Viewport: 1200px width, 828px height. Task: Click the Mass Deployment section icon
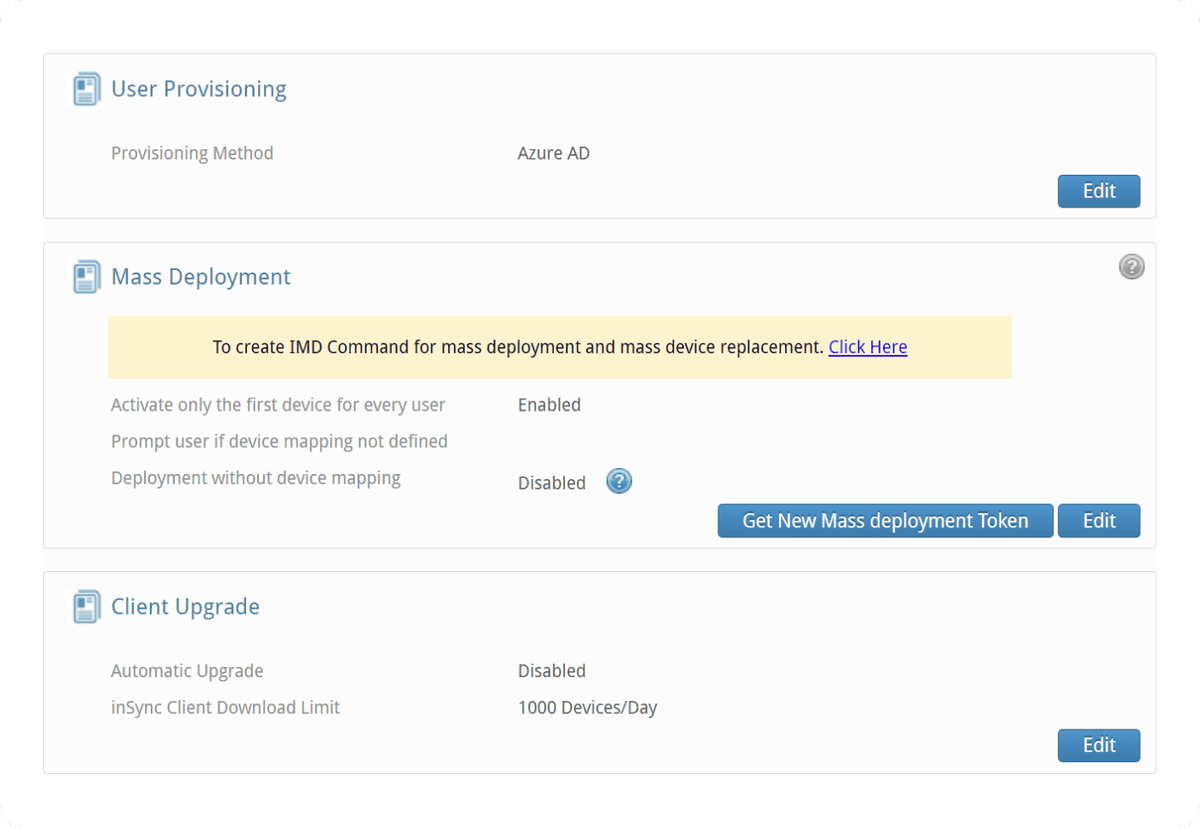(87, 277)
